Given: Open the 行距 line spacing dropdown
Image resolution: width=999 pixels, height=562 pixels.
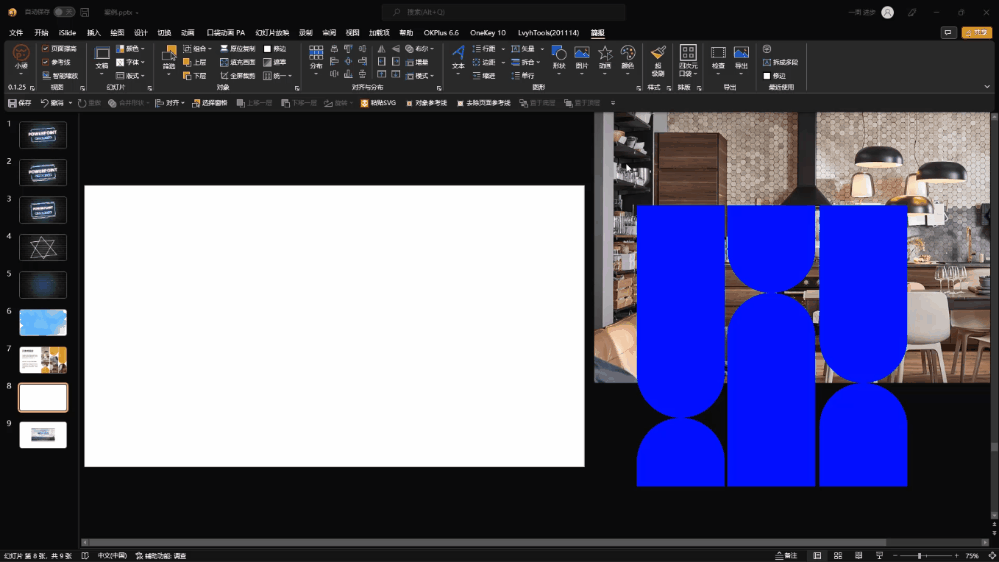Looking at the screenshot, I should click(x=489, y=48).
